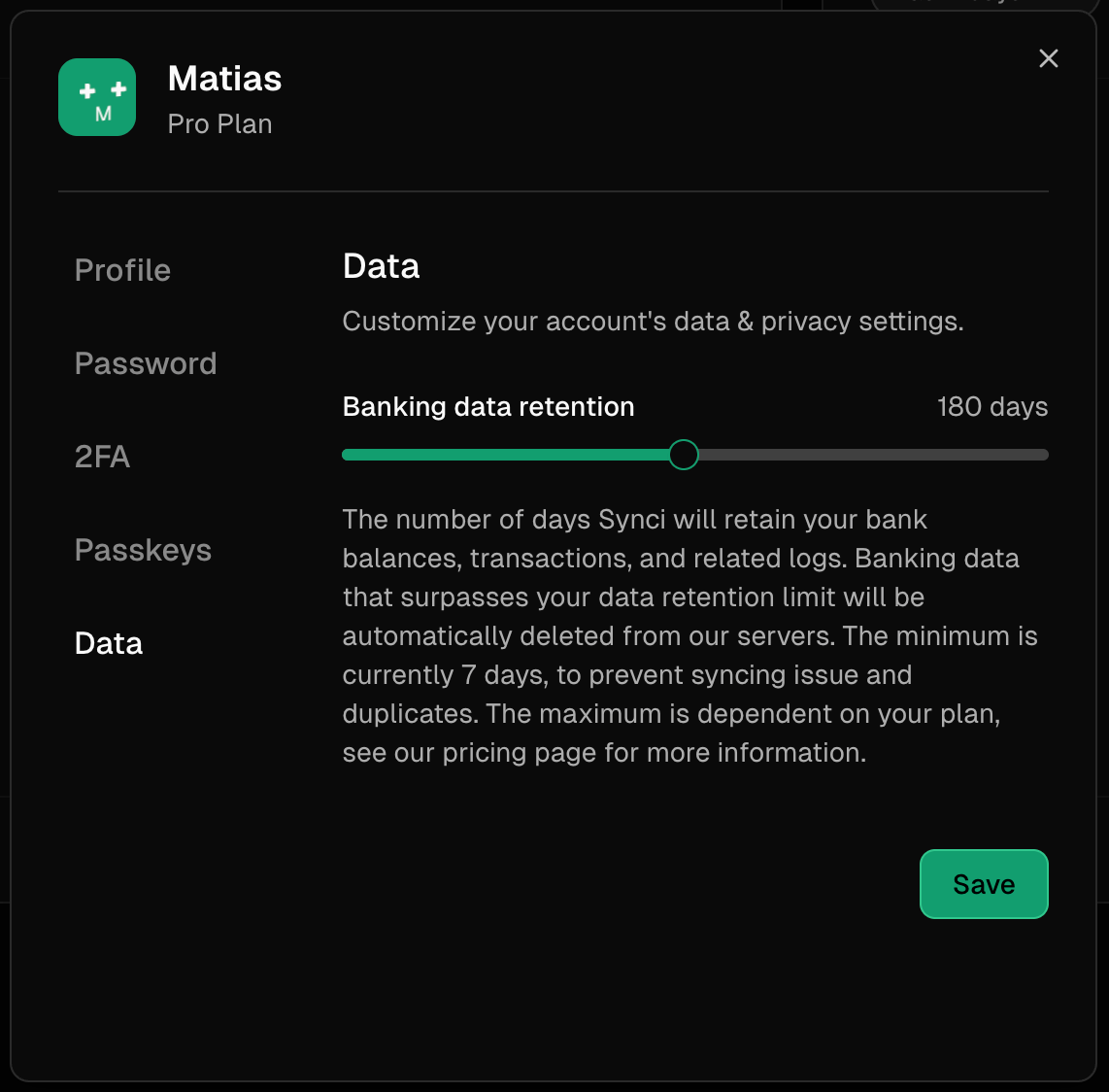1109x1092 pixels.
Task: Click the retention slider's round handle
Action: (x=684, y=455)
